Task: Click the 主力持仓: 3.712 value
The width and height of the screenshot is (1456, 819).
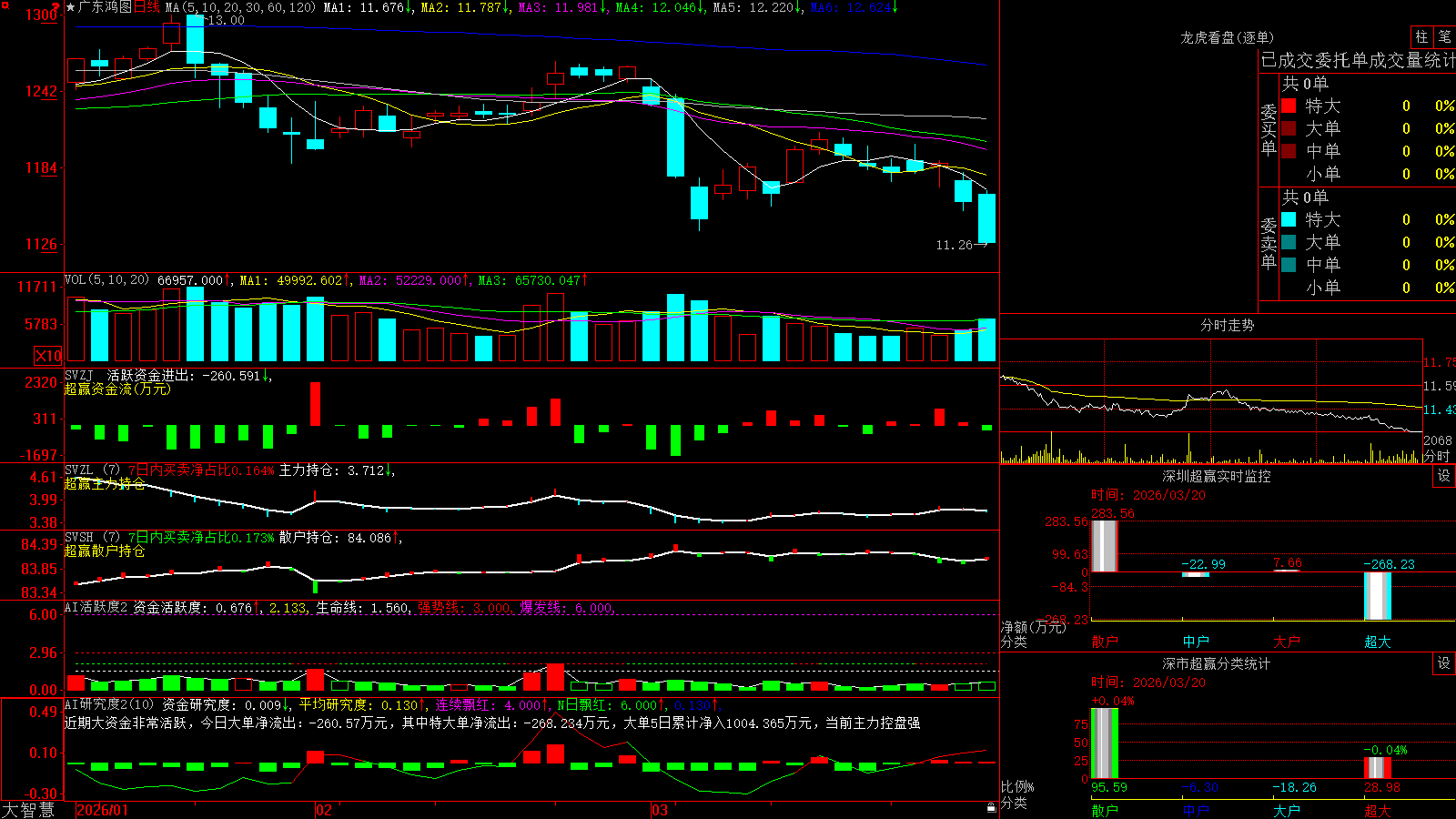Action: [332, 470]
